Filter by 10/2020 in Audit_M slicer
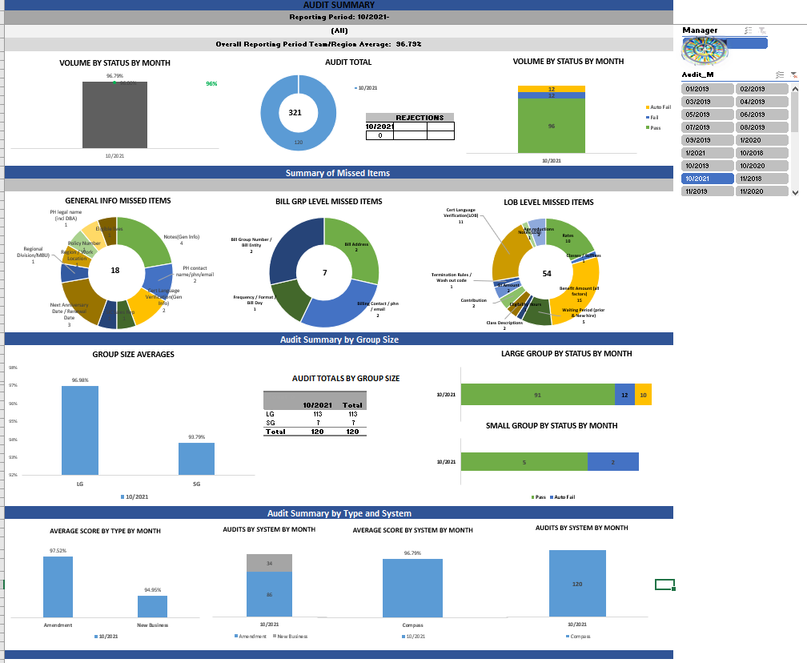 point(762,166)
